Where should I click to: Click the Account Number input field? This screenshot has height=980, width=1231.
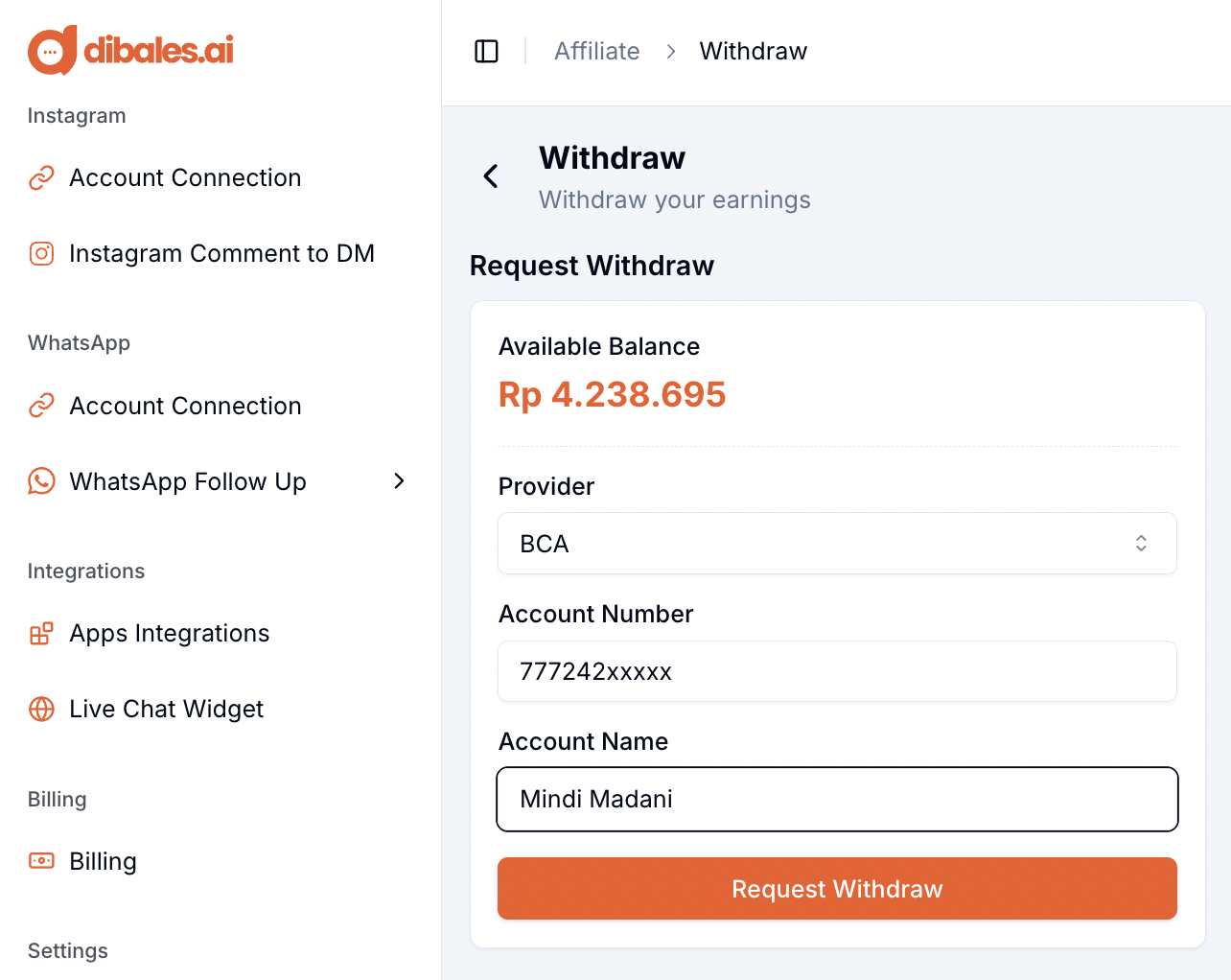click(836, 671)
